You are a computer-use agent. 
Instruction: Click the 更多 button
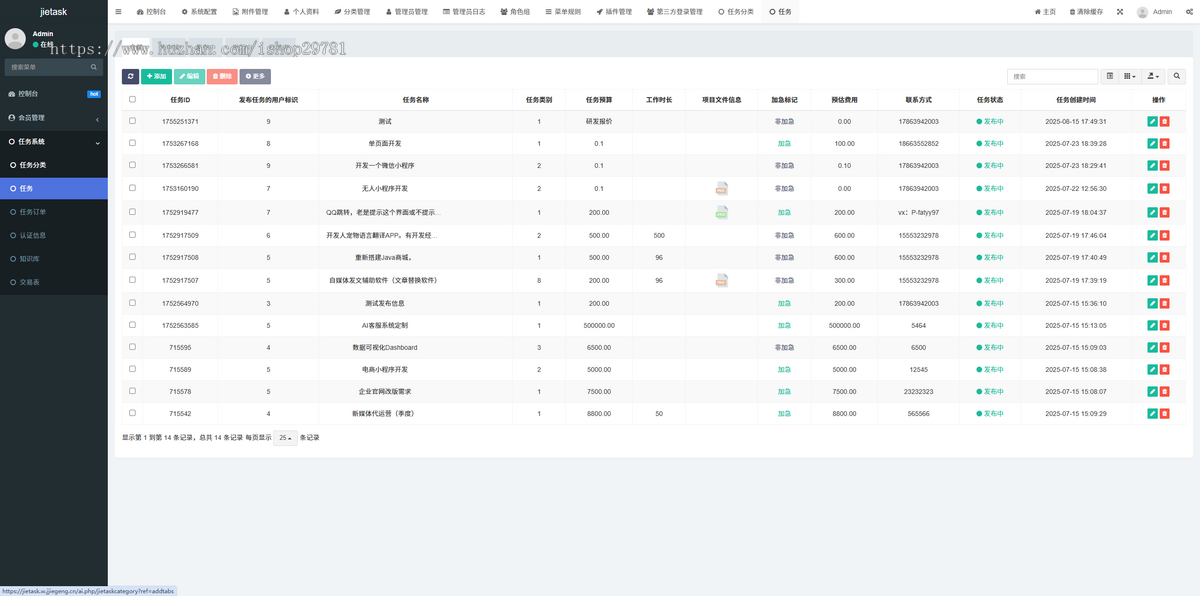pos(255,76)
